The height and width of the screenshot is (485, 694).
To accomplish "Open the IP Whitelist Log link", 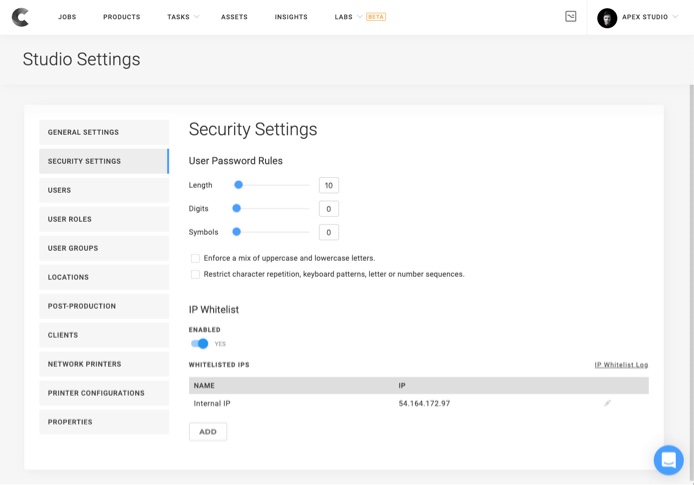I will click(621, 365).
